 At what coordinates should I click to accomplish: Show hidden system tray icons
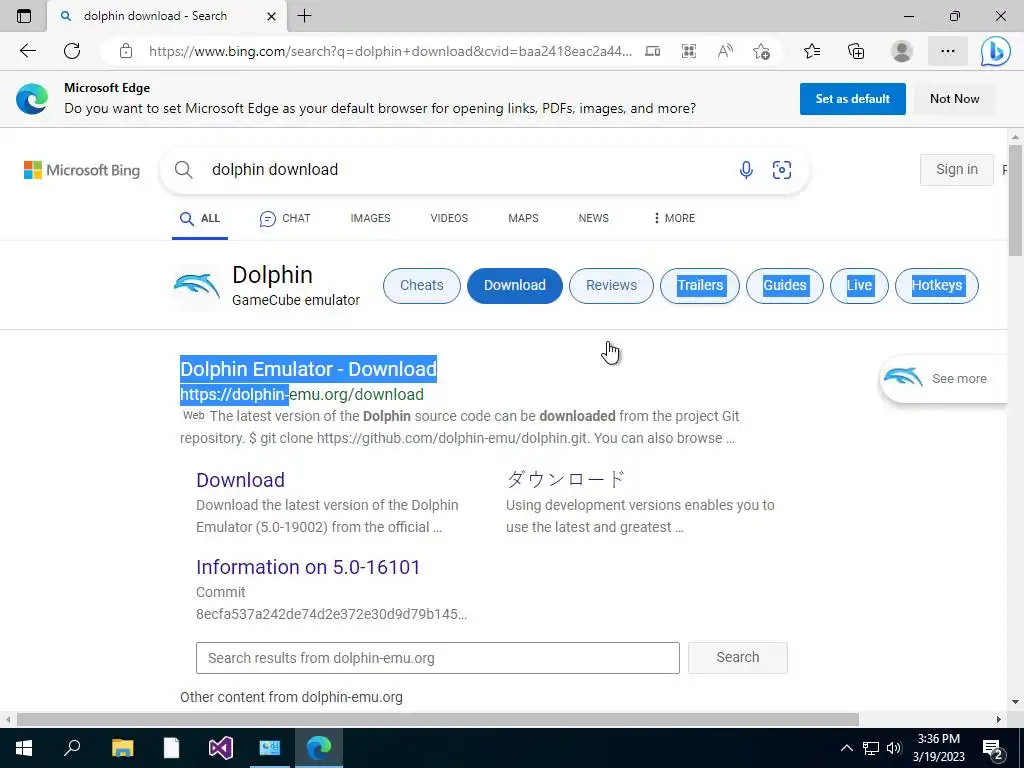tap(846, 748)
